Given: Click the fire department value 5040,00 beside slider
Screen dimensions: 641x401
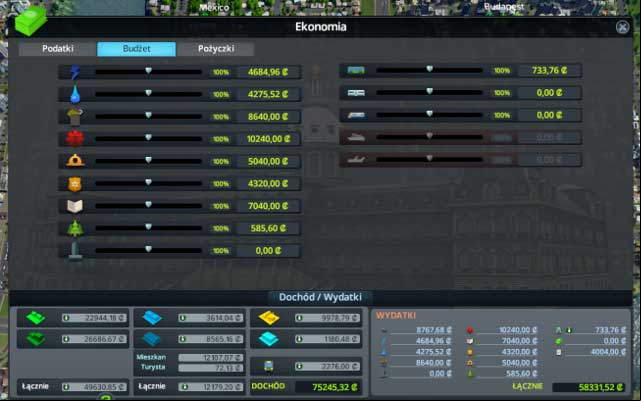Looking at the screenshot, I should (268, 161).
